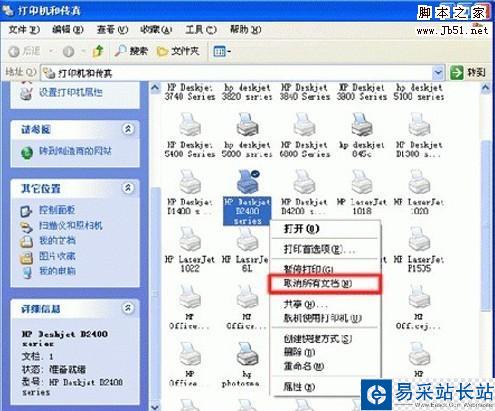Select the hp photosmart printer icon
The width and height of the screenshot is (495, 411).
coord(247,354)
